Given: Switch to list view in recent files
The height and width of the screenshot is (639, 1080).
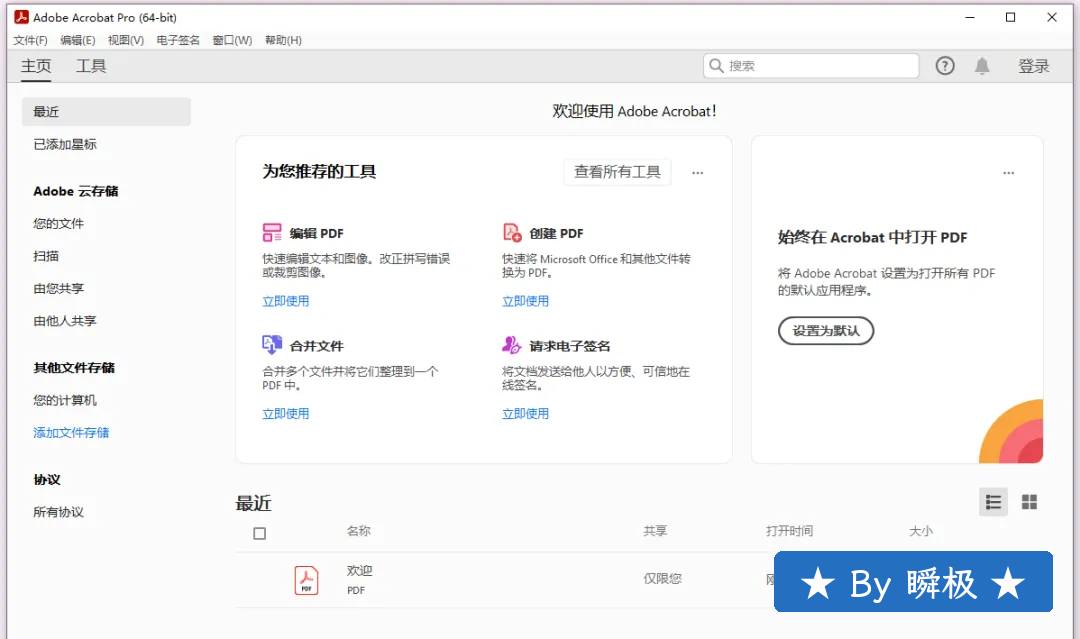Looking at the screenshot, I should [x=993, y=502].
